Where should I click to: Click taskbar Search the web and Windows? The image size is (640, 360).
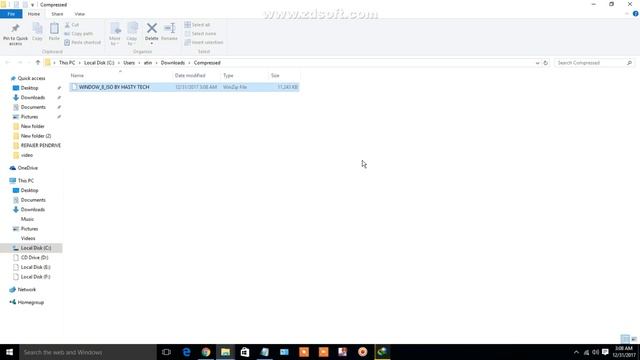click(x=88, y=352)
